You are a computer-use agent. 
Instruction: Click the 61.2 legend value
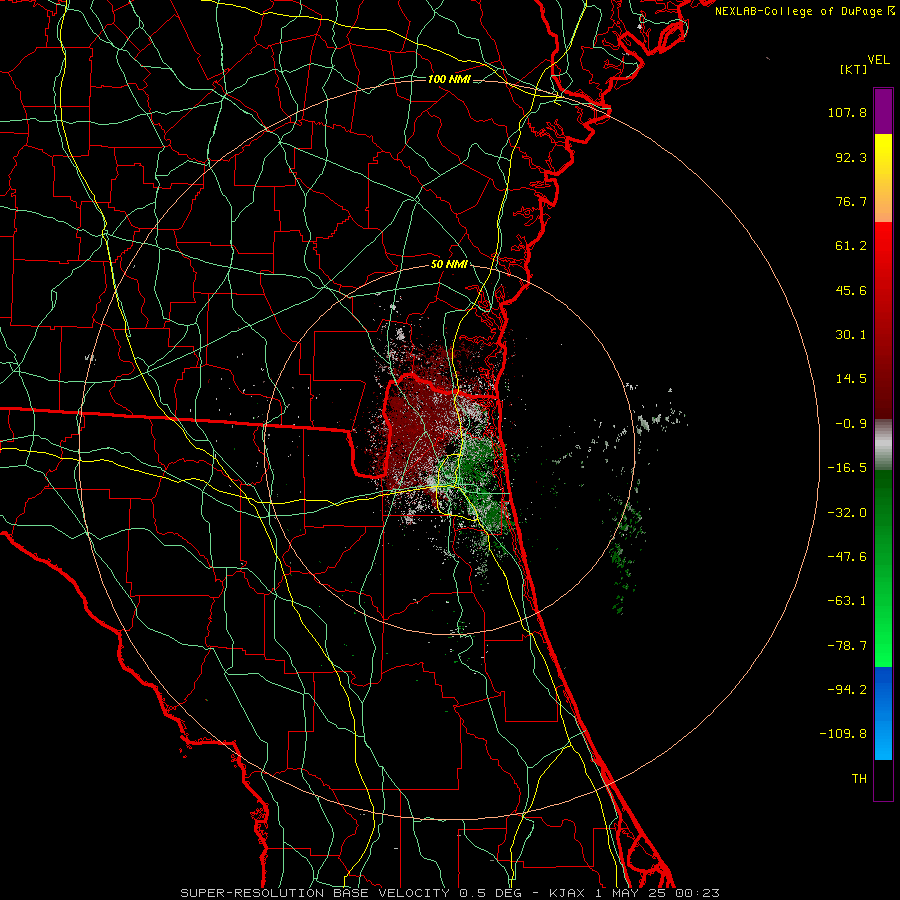pyautogui.click(x=851, y=246)
